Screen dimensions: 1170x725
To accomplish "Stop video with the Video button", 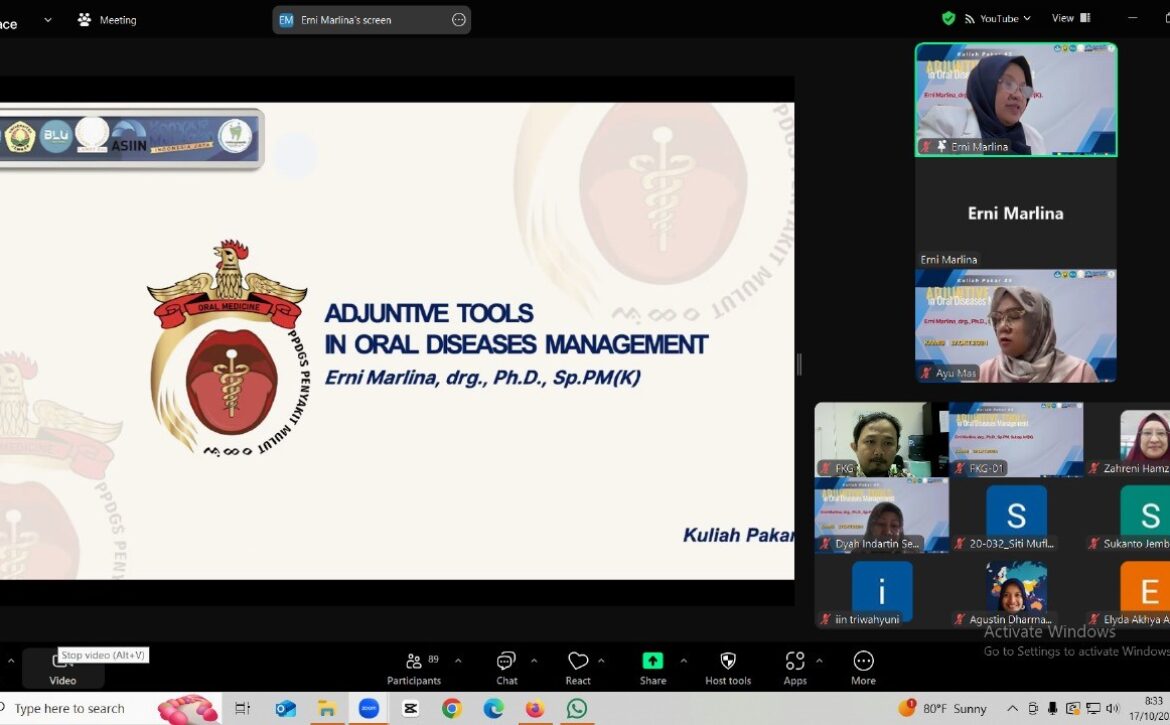I will pyautogui.click(x=63, y=669).
